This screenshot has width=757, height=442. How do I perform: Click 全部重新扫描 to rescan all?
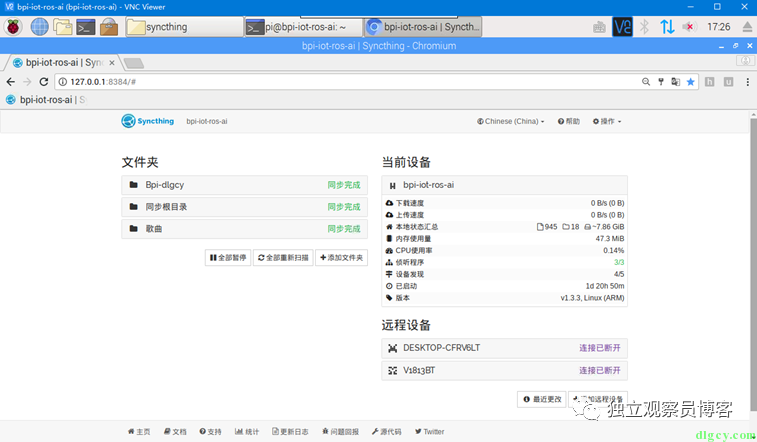coord(283,258)
